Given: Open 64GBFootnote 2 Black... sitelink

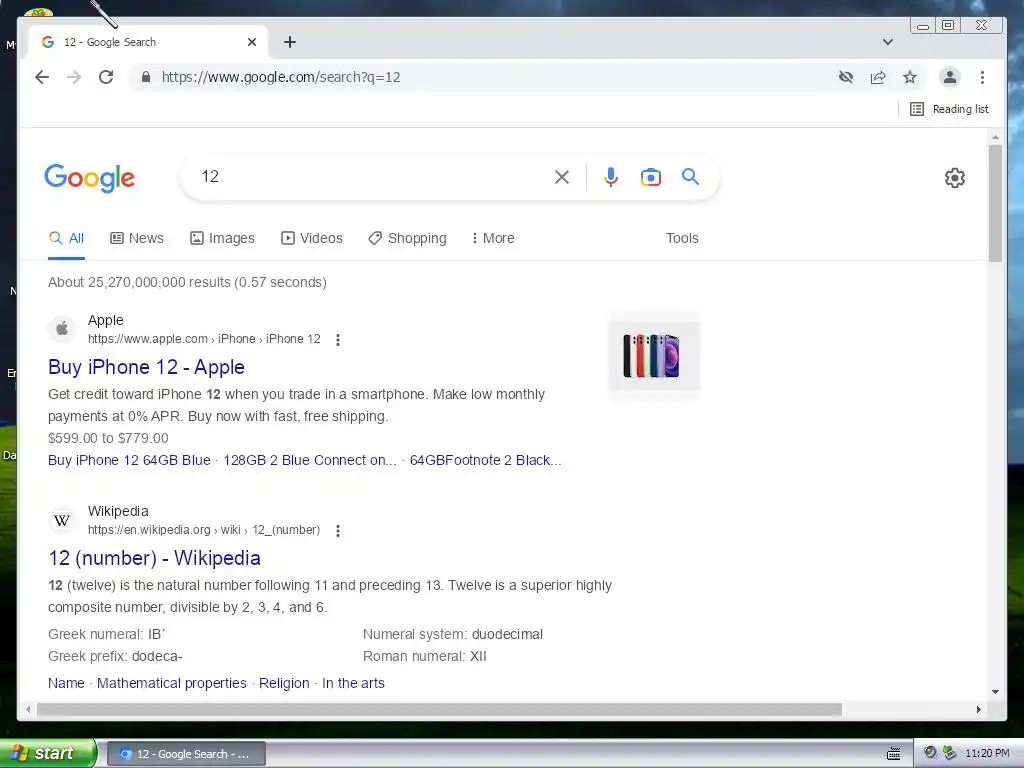Looking at the screenshot, I should coord(485,460).
